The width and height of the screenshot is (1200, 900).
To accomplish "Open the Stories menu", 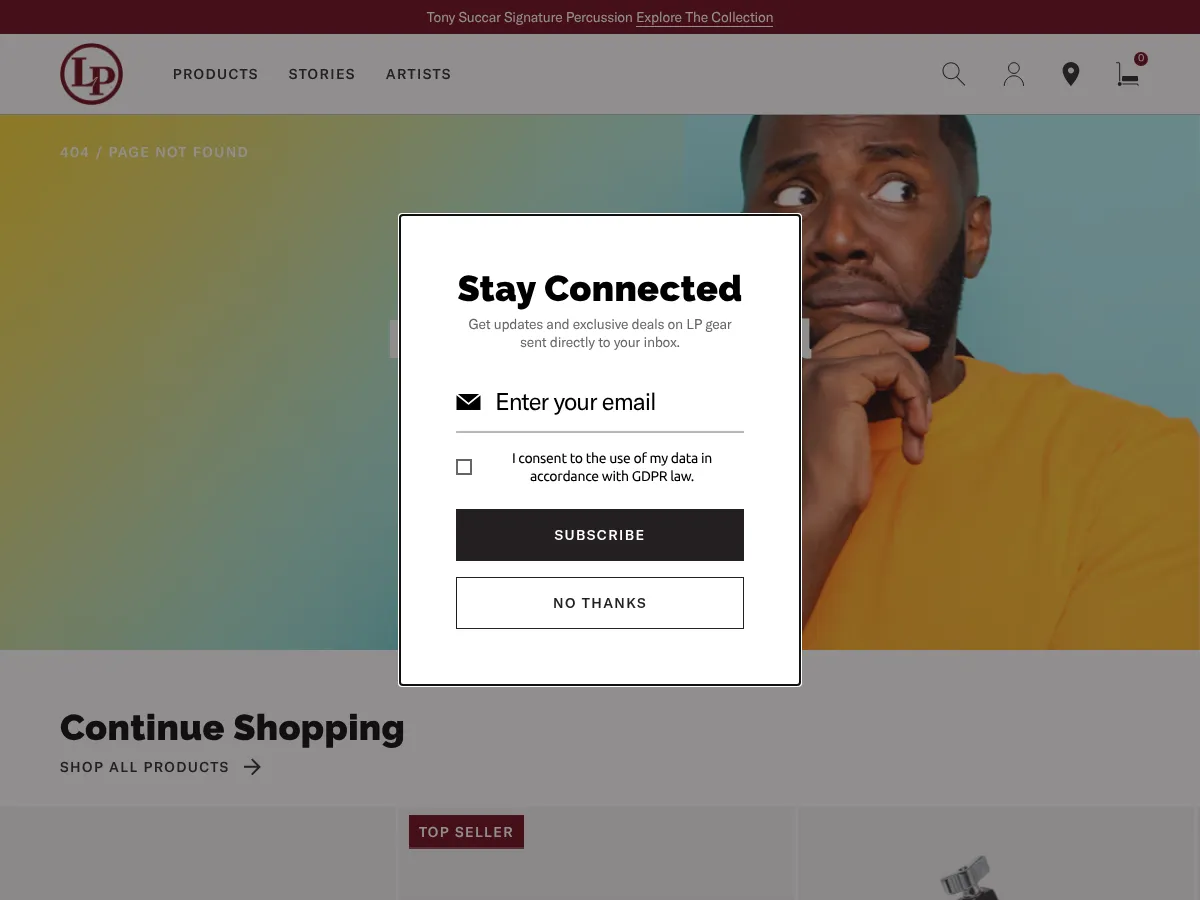I will pyautogui.click(x=322, y=74).
